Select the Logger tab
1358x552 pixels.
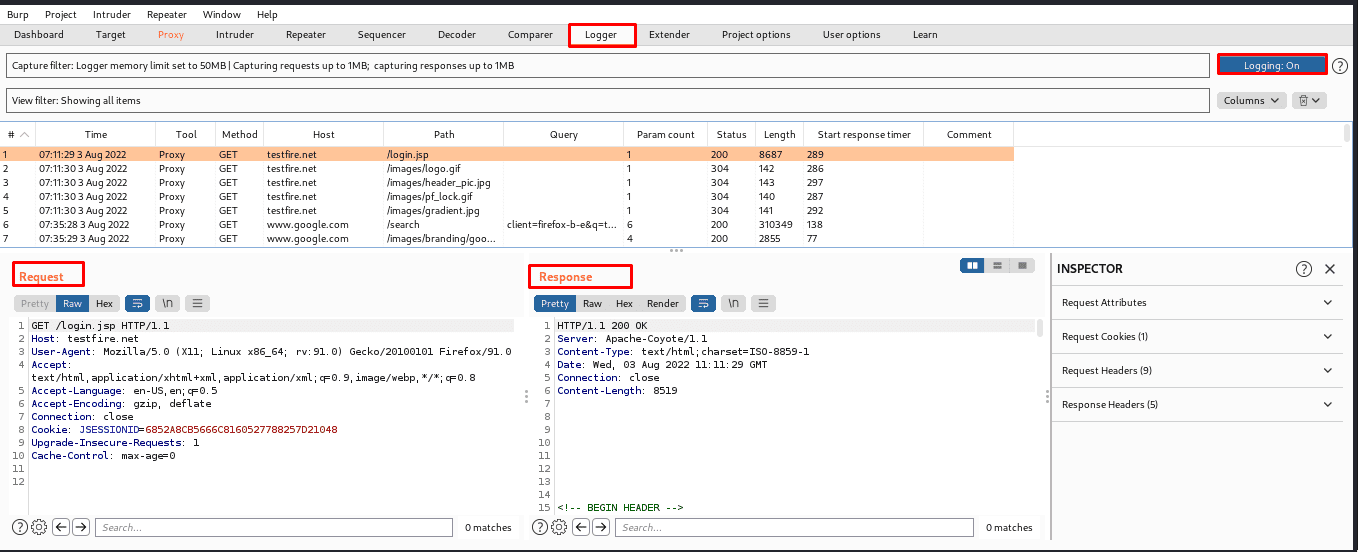601,35
